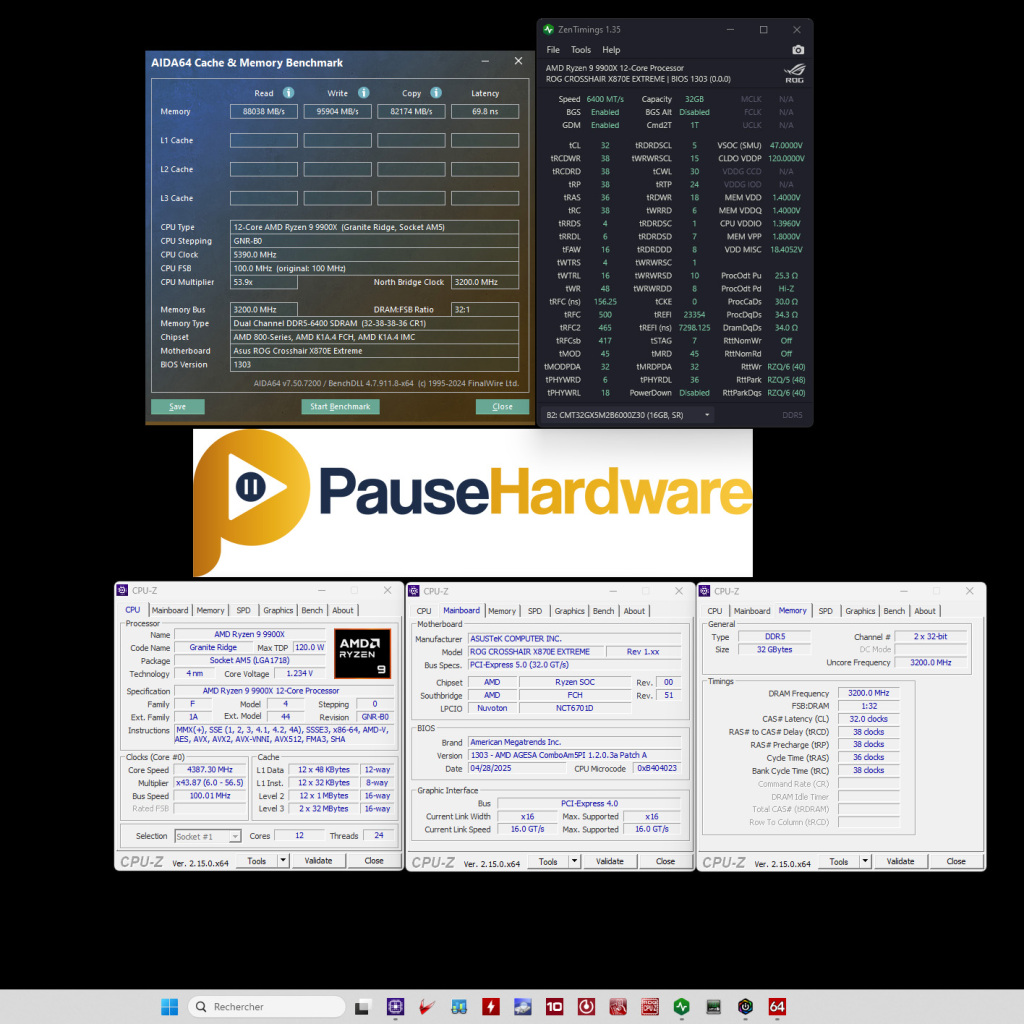Viewport: 1024px width, 1024px height.
Task: Click the CPU-Z icon in the Mainboard window title
Action: [x=413, y=591]
